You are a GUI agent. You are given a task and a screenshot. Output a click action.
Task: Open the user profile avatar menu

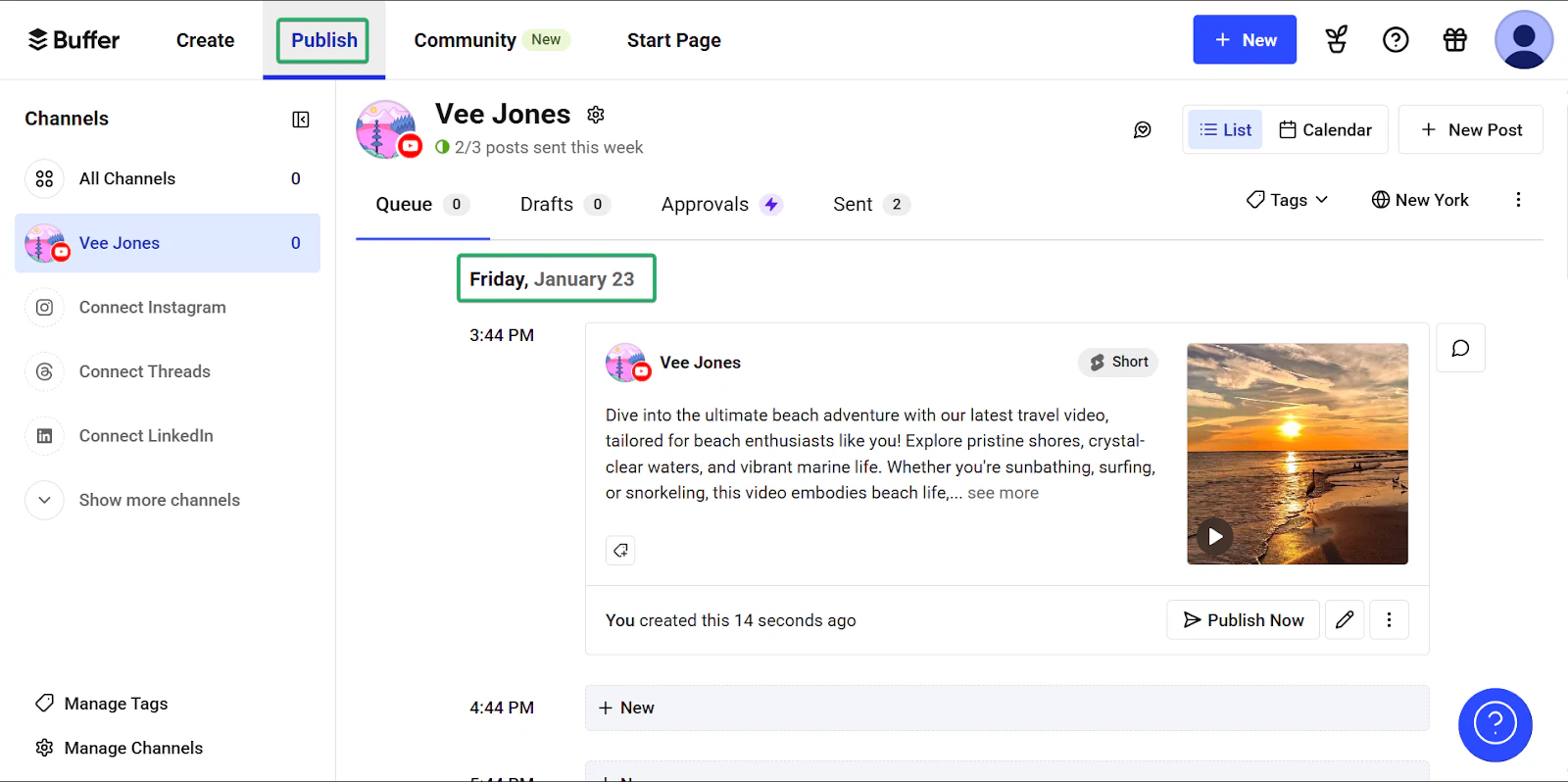click(x=1524, y=39)
